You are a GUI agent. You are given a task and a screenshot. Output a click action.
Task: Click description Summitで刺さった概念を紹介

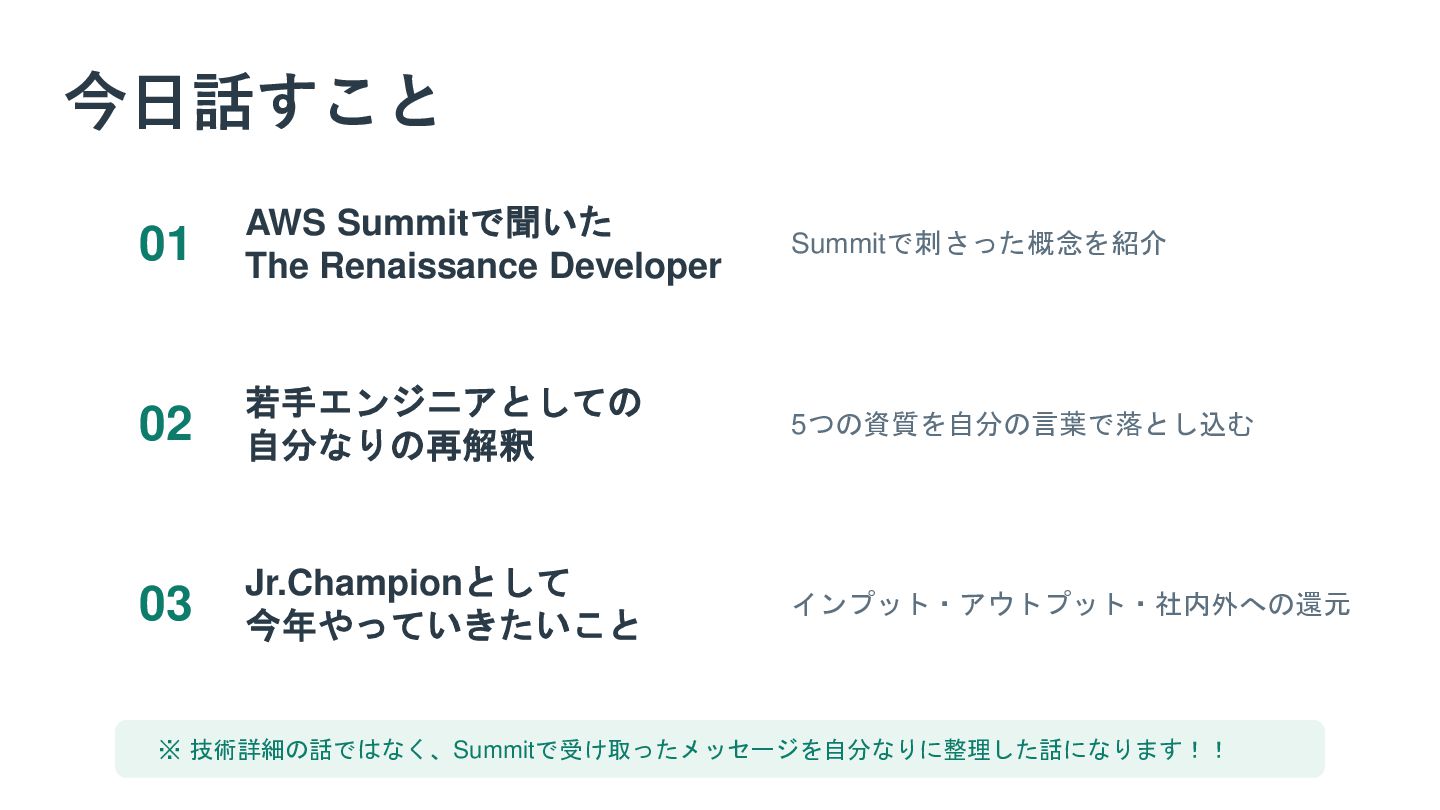979,243
